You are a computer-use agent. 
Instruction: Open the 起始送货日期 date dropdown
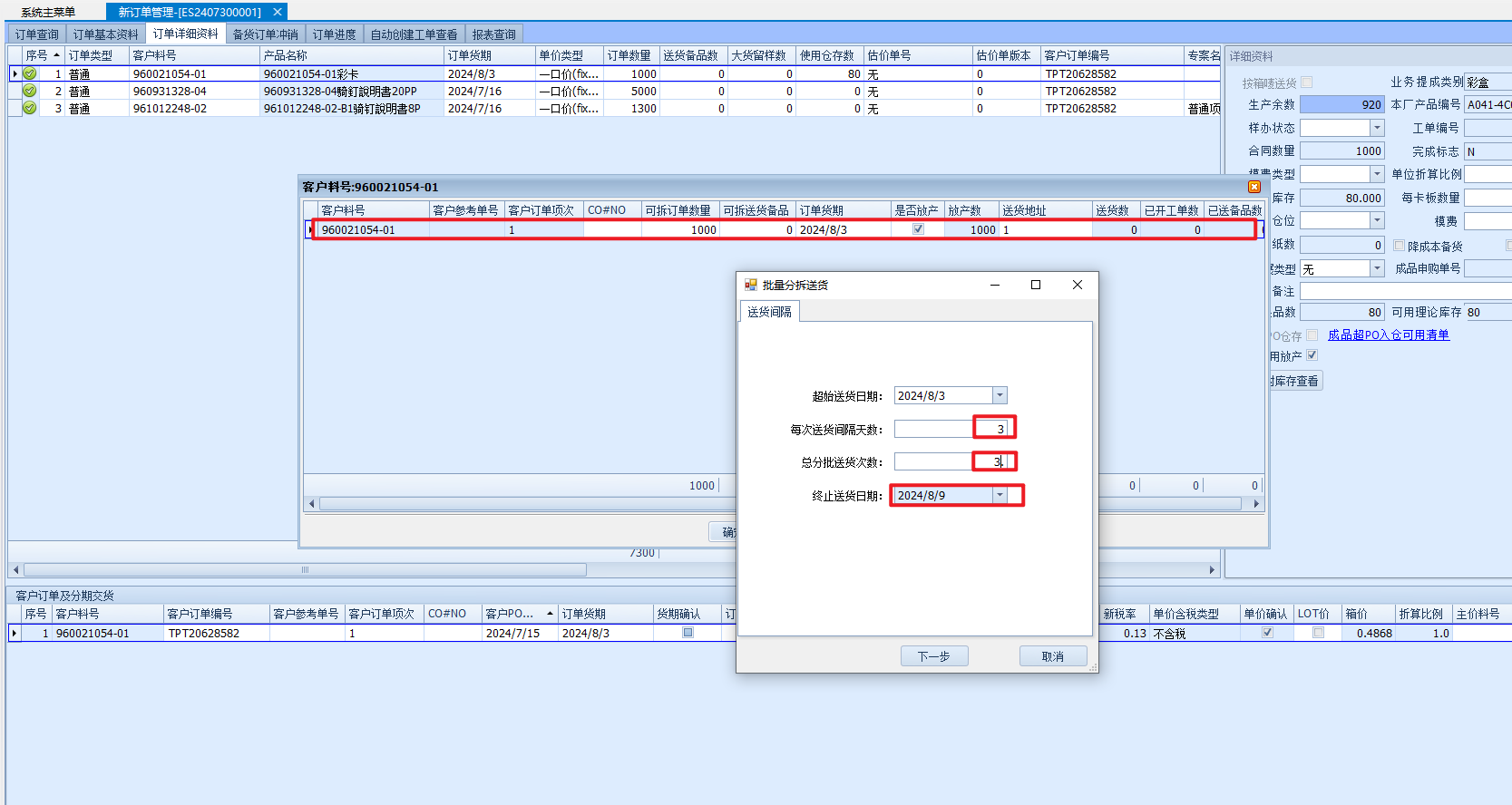click(x=1000, y=395)
